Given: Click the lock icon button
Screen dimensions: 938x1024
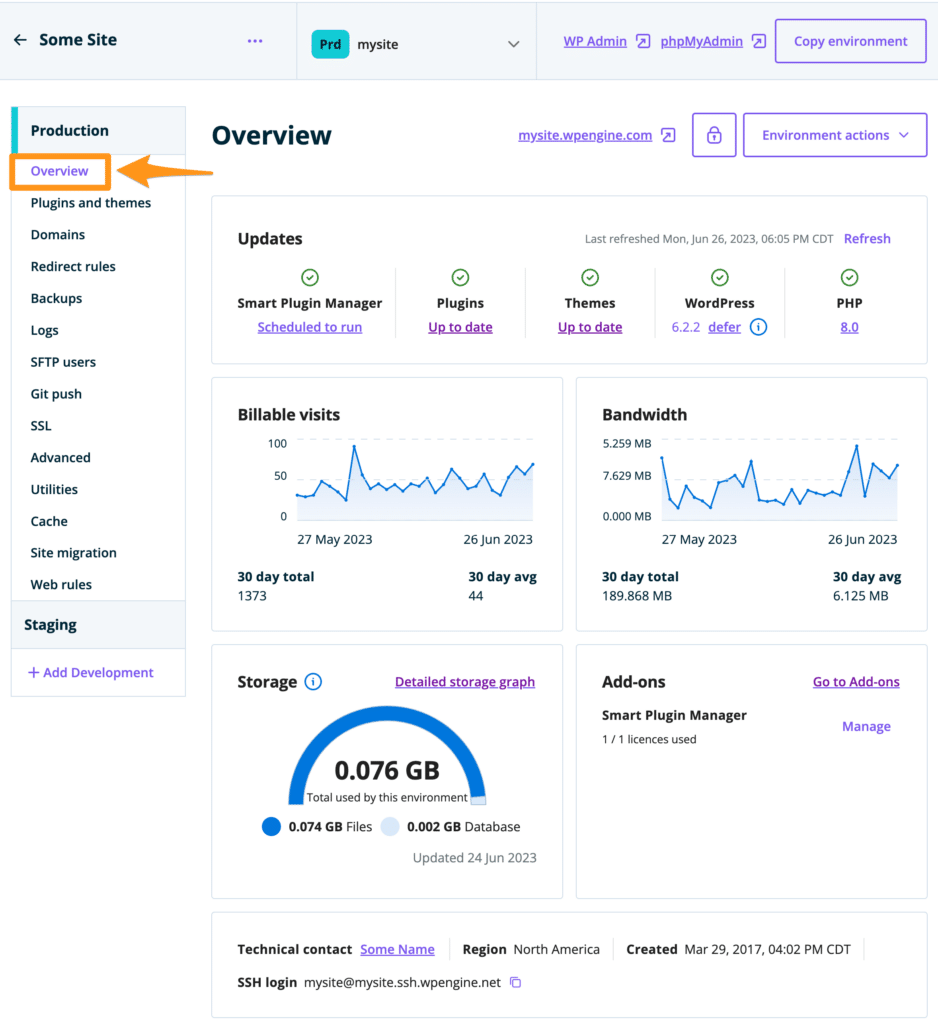Looking at the screenshot, I should click(714, 135).
